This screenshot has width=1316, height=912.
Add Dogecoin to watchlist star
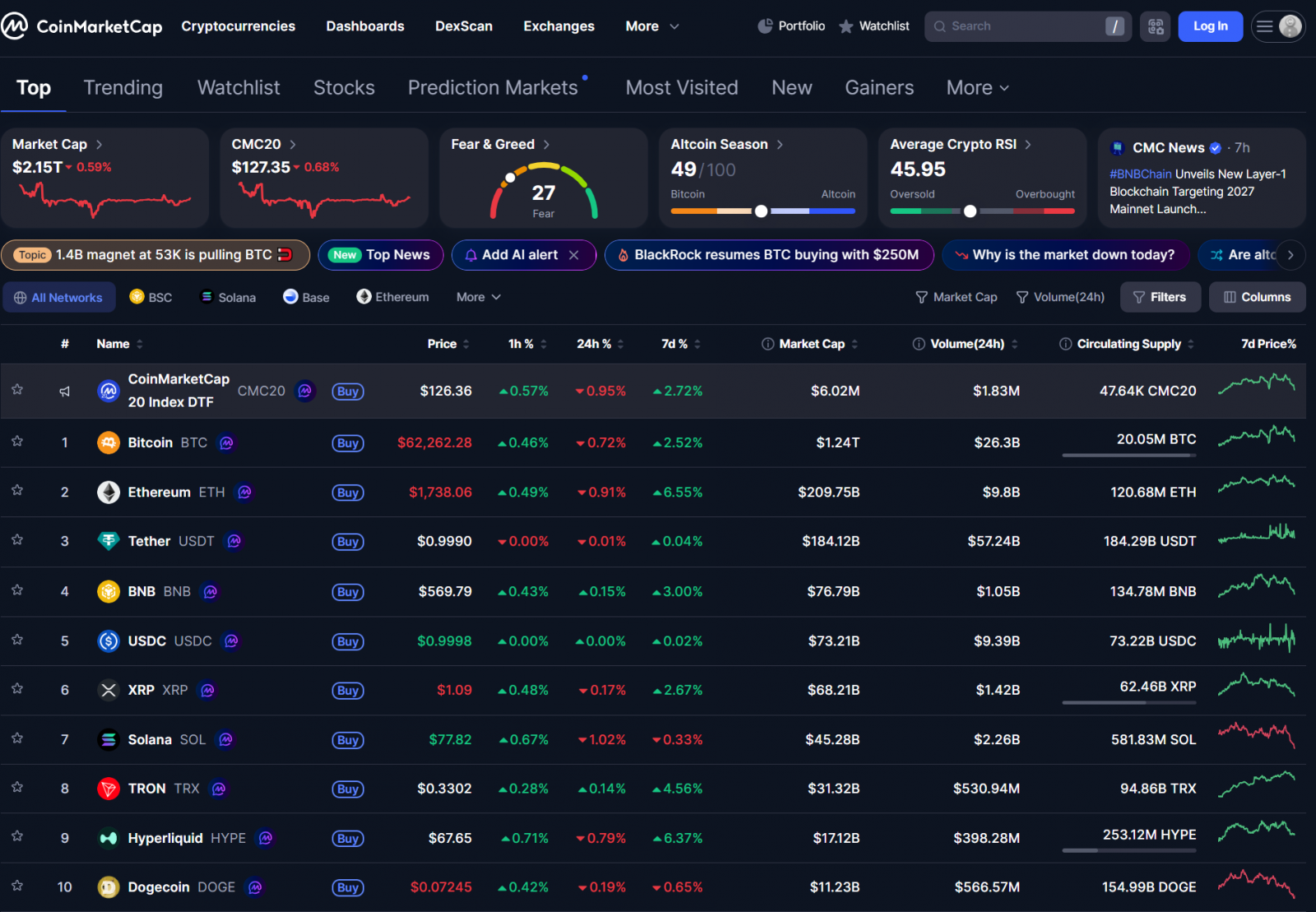(x=17, y=886)
